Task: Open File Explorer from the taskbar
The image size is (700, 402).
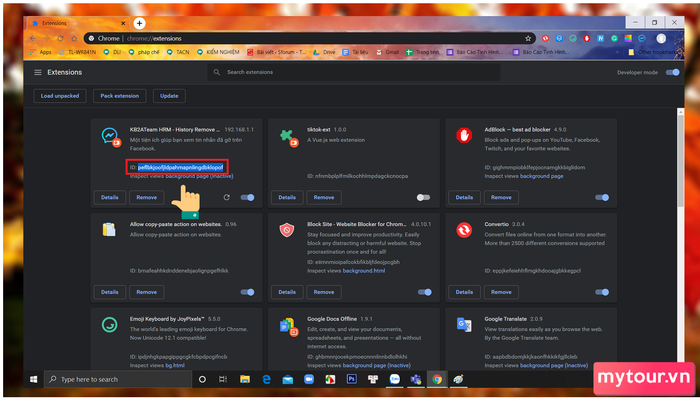Action: pos(245,379)
